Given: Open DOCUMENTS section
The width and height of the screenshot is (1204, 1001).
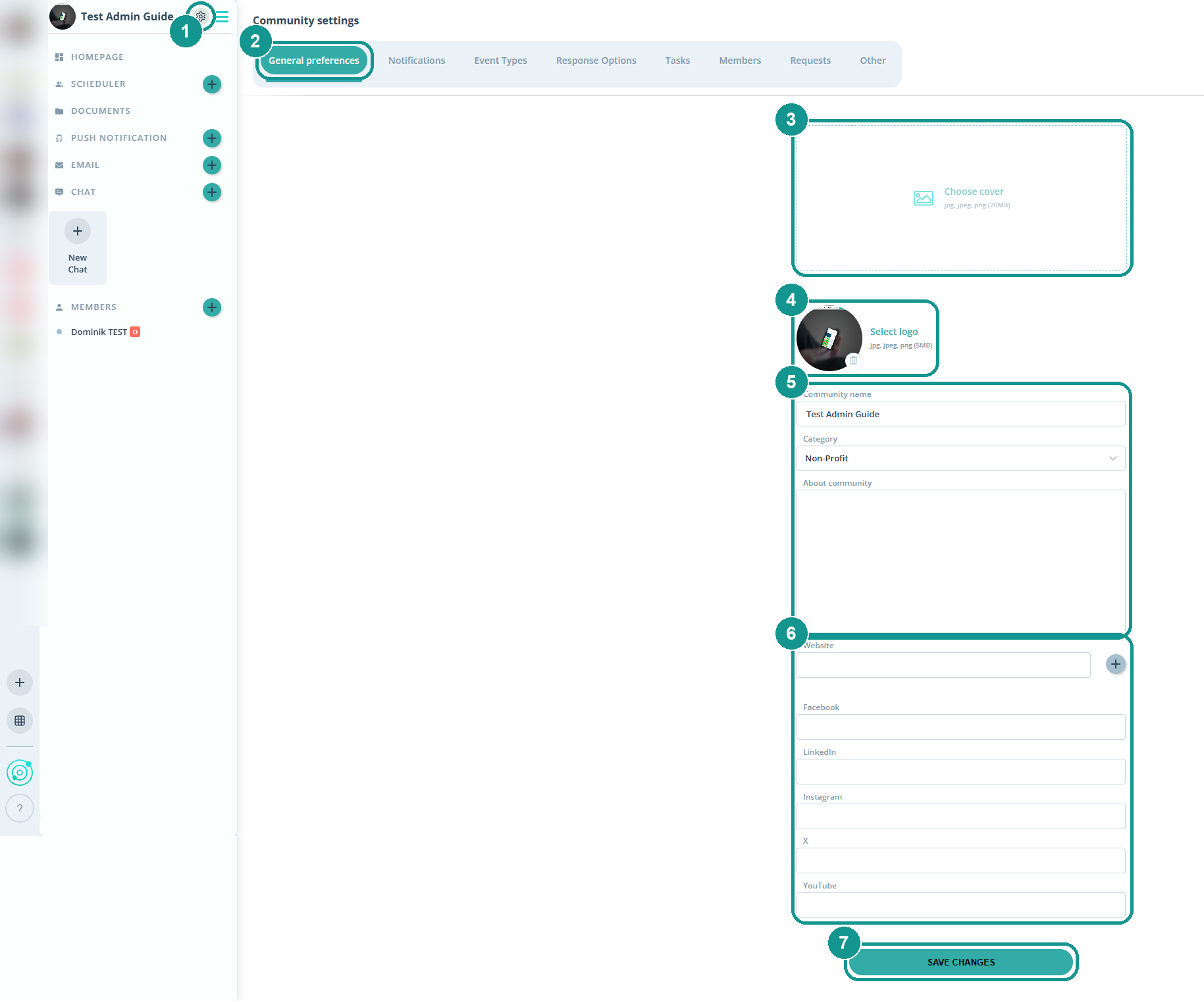Looking at the screenshot, I should [x=101, y=111].
